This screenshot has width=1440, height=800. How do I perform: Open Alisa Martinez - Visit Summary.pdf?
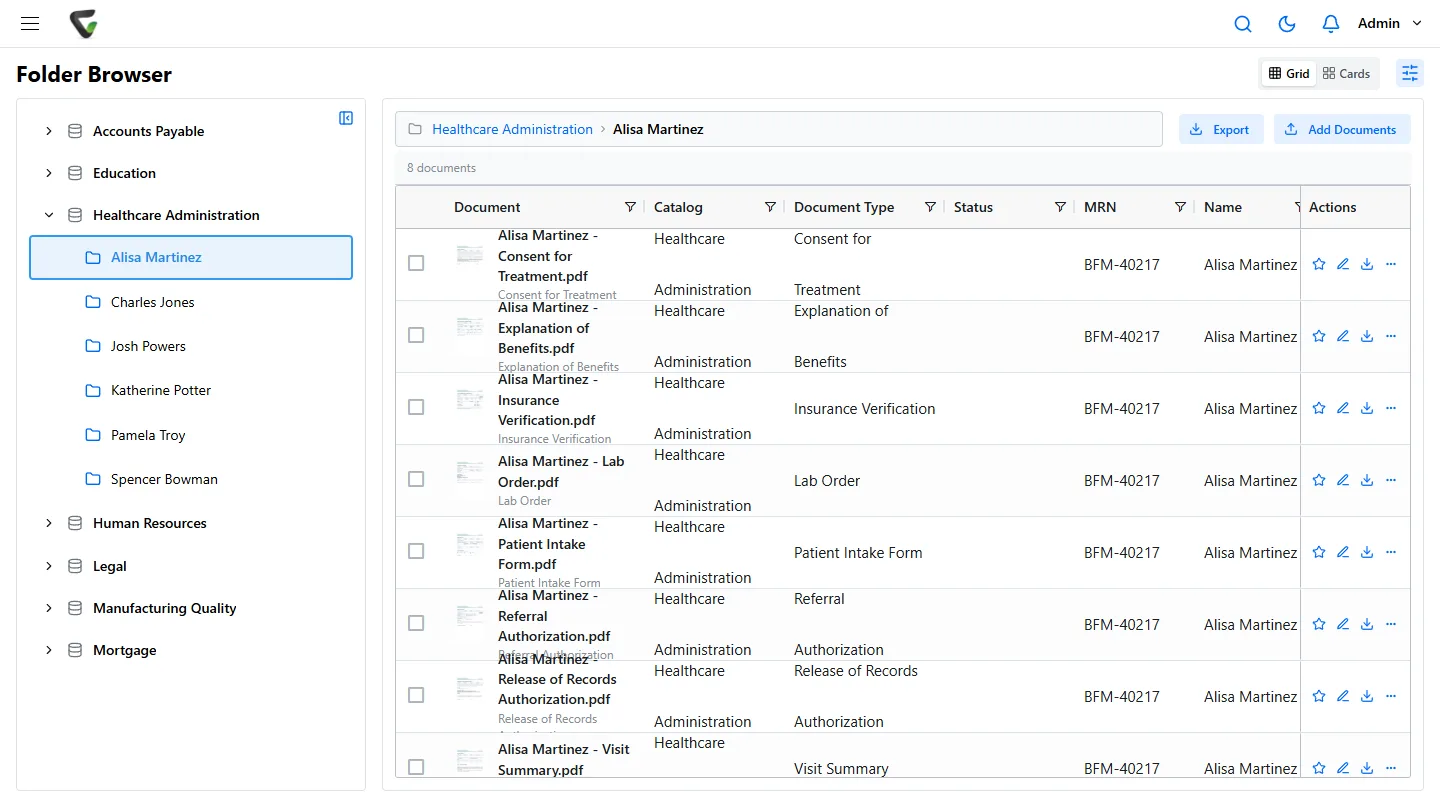[x=564, y=759]
